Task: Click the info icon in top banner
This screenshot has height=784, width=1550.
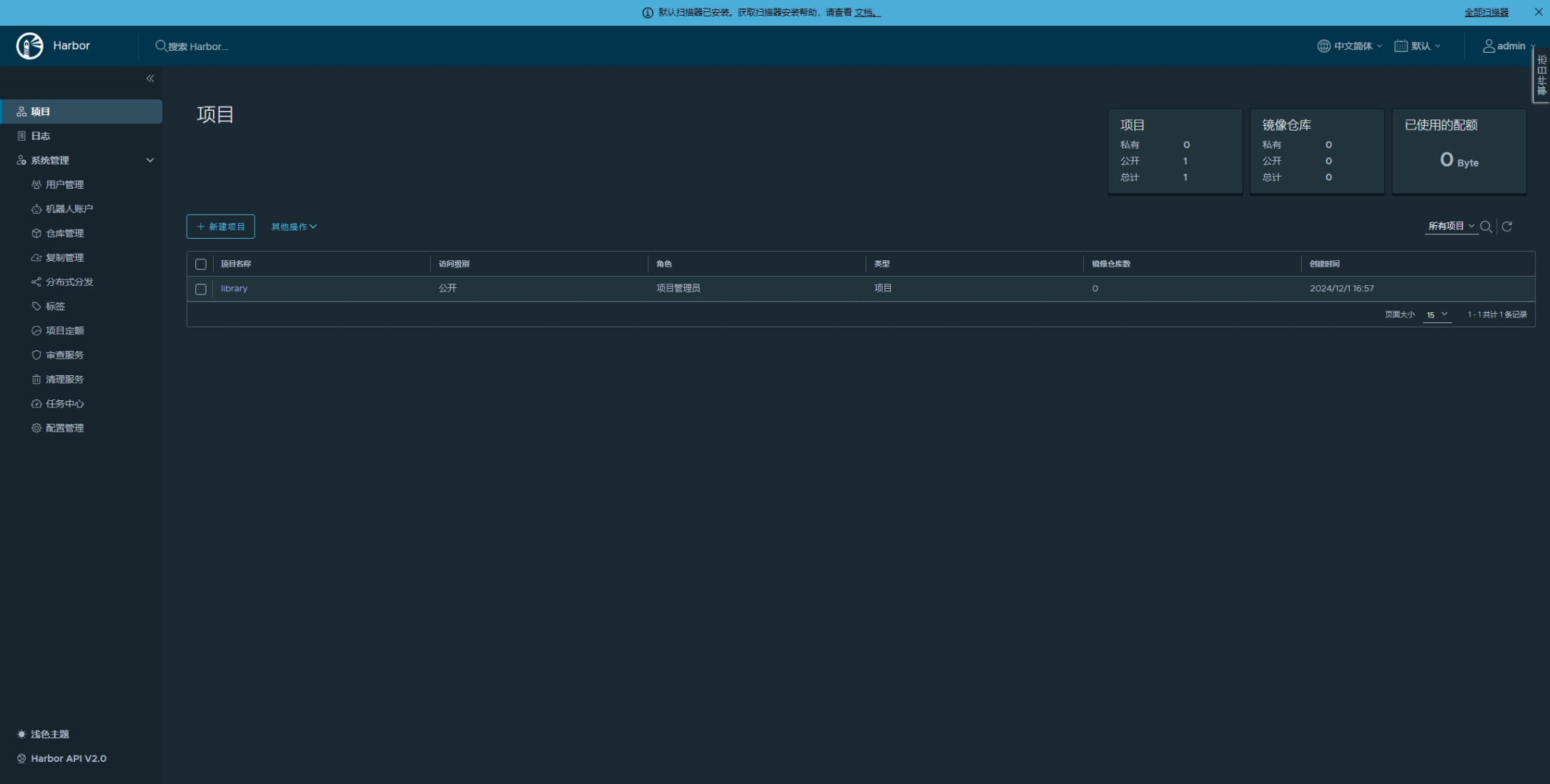Action: click(648, 13)
